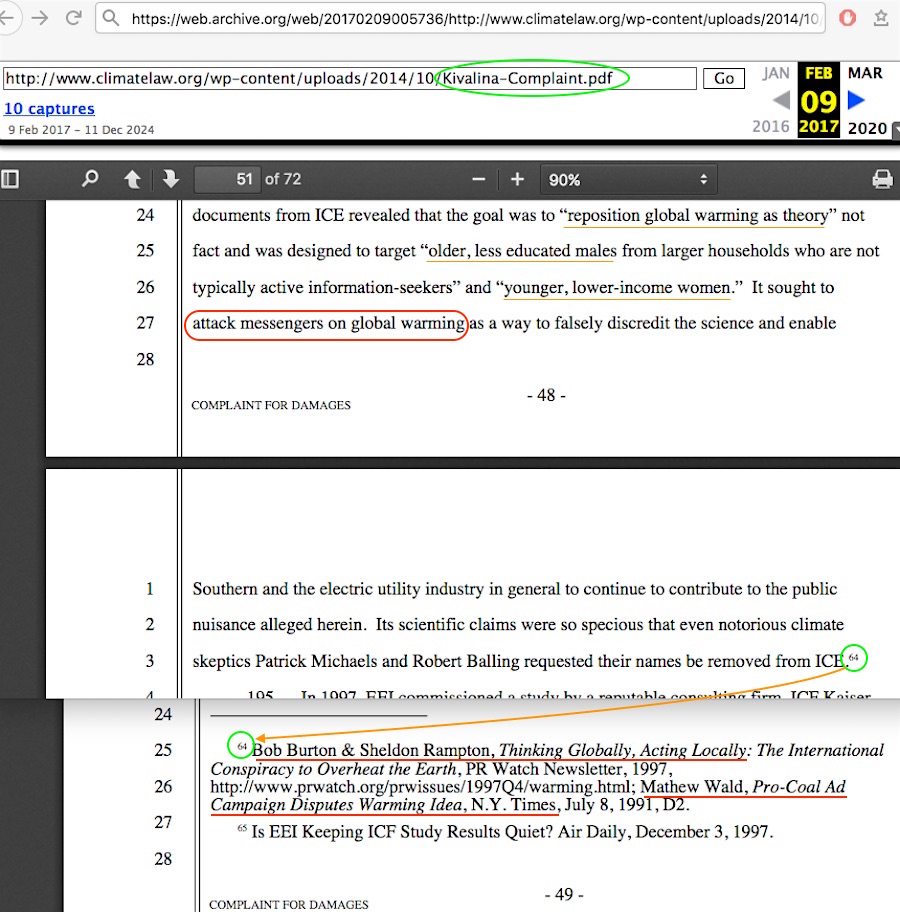Go to previous PDF page
The width and height of the screenshot is (900, 912).
click(132, 179)
